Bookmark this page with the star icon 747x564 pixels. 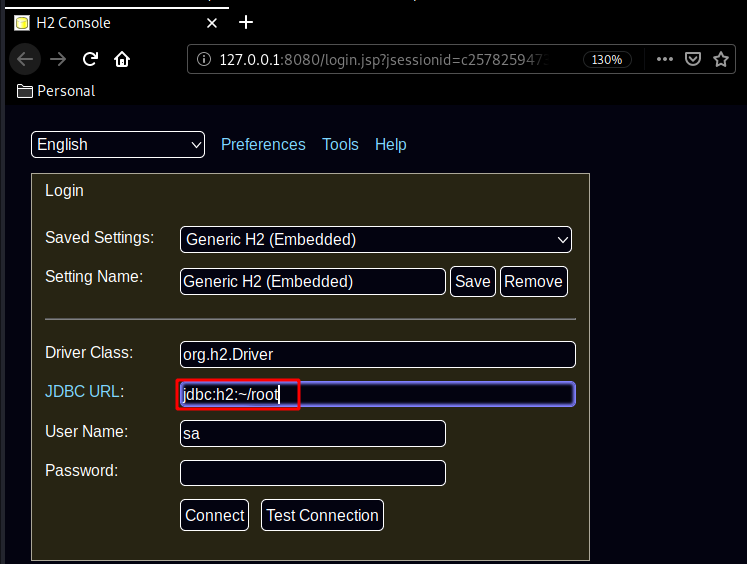click(720, 59)
